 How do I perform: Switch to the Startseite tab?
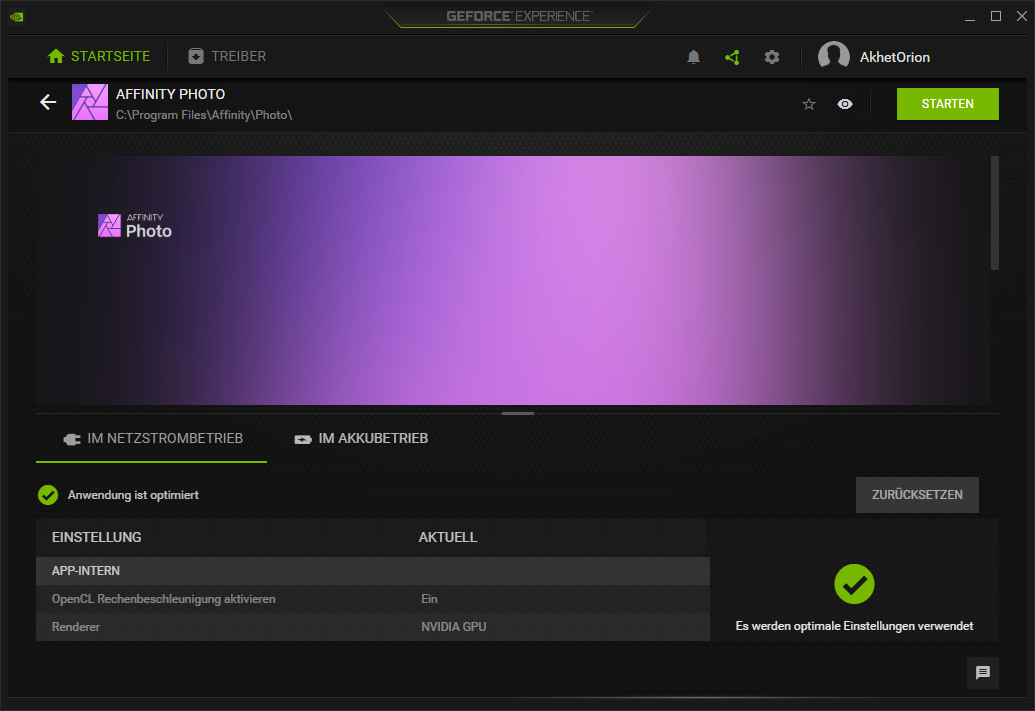[98, 56]
